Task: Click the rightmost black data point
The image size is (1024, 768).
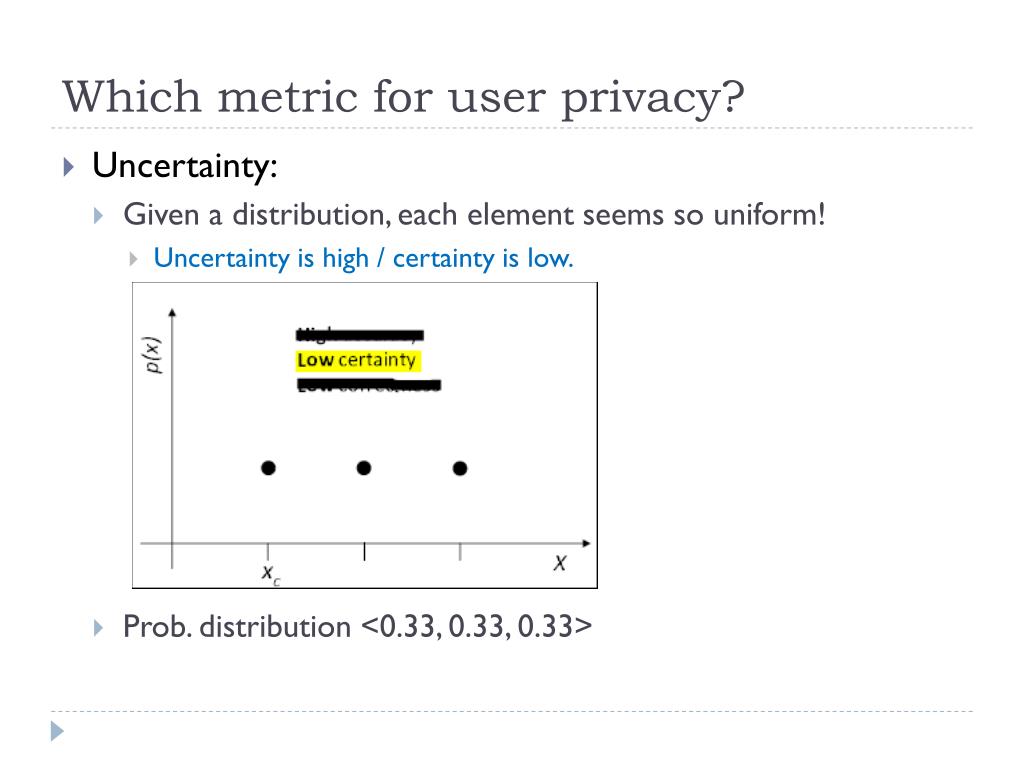Action: point(460,468)
